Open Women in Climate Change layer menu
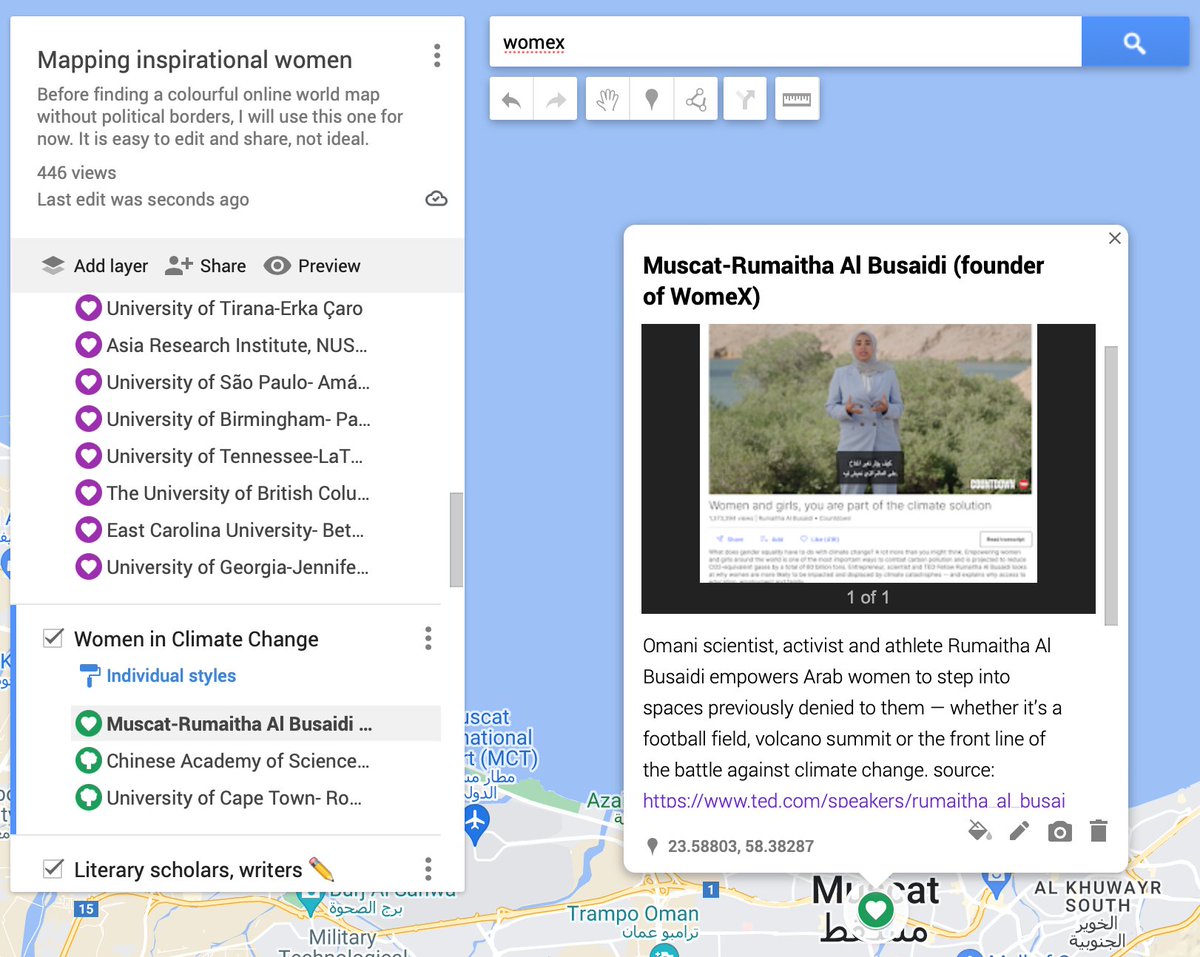 point(428,638)
